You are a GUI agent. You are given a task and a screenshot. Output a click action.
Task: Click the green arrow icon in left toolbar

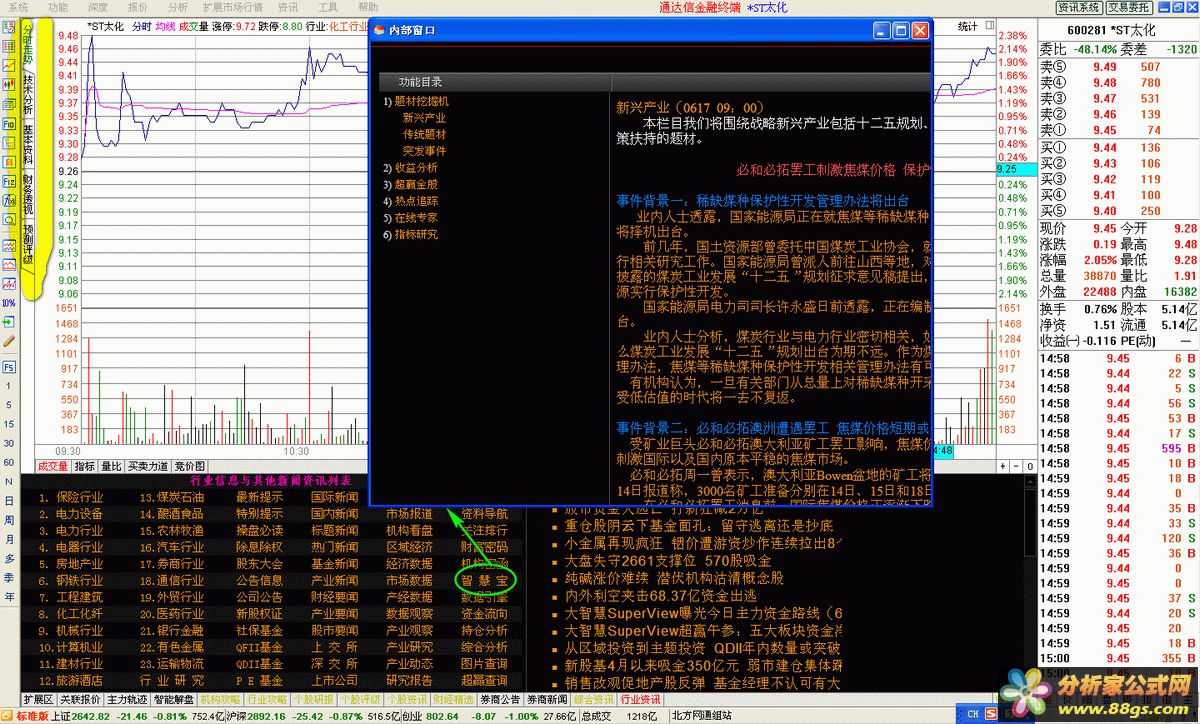click(x=9, y=321)
